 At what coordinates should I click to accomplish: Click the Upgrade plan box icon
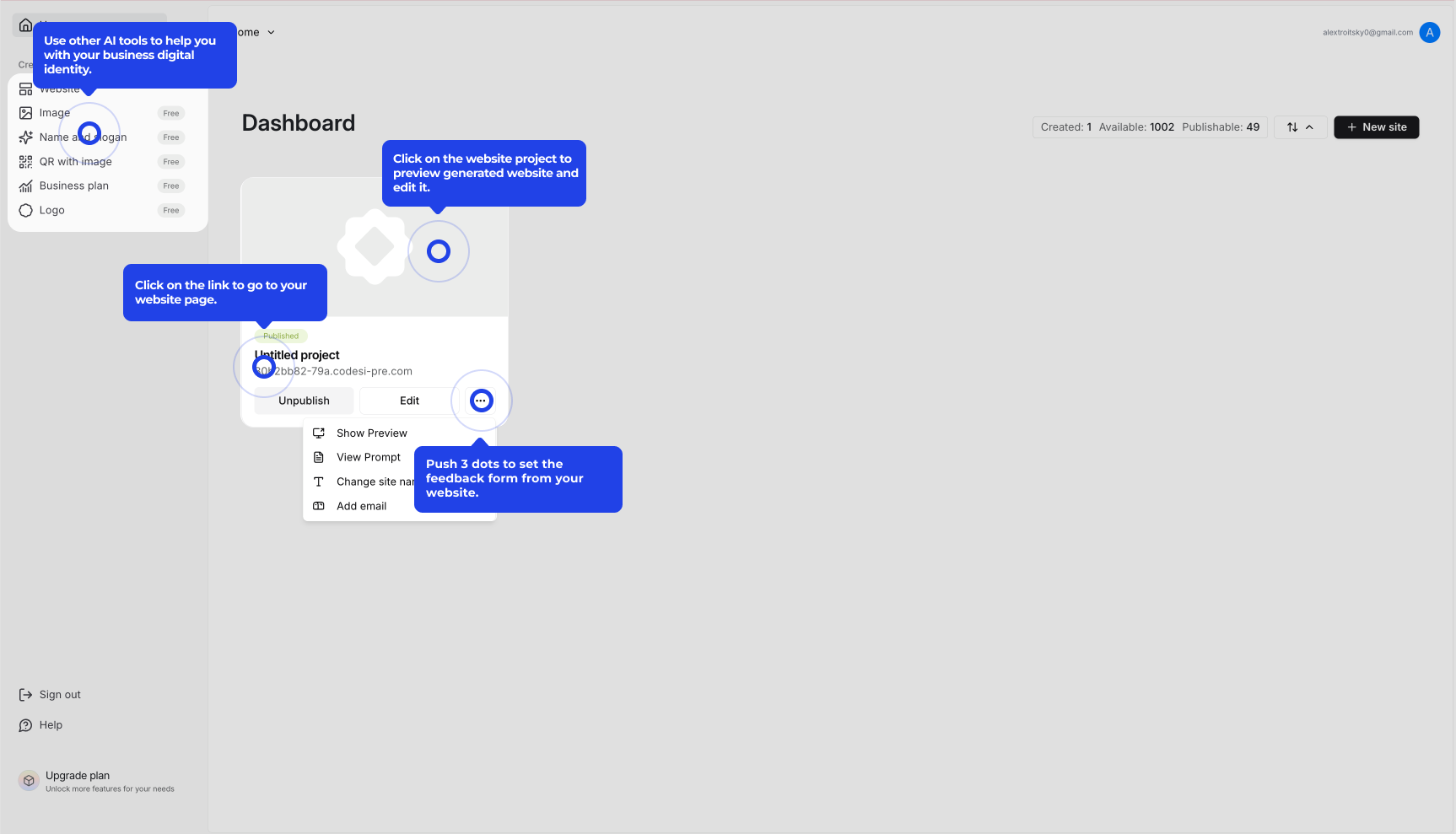point(28,780)
